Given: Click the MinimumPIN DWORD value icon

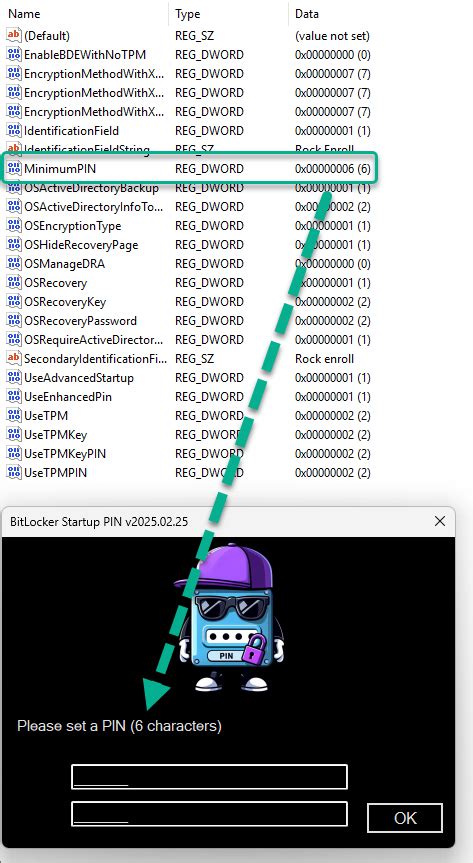Looking at the screenshot, I should pos(14,168).
